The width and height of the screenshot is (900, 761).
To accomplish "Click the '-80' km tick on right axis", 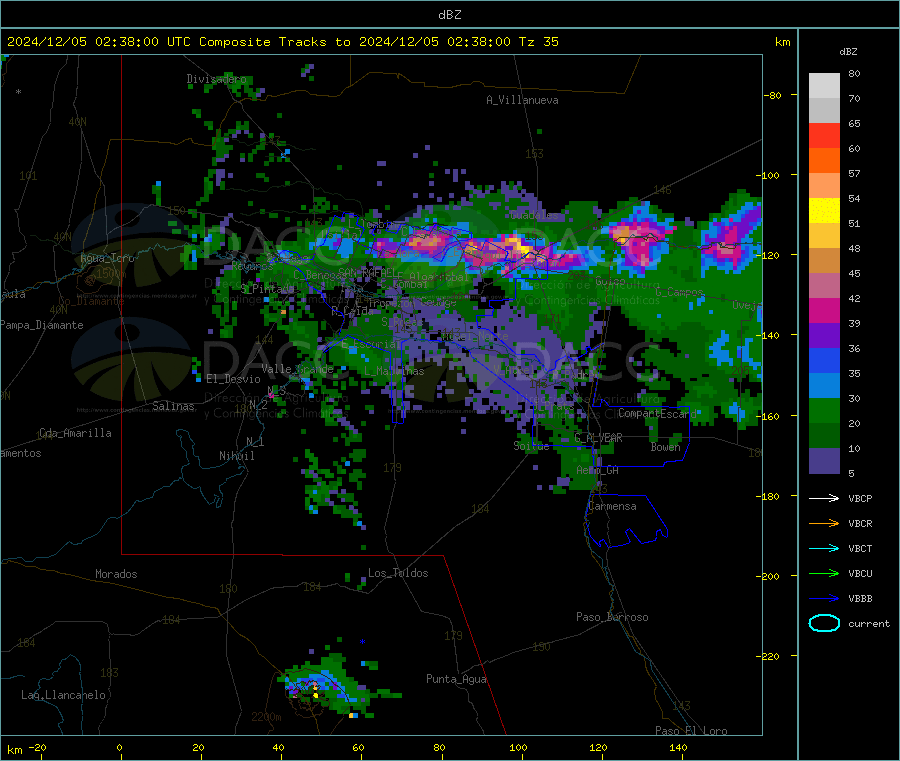I will 772,95.
